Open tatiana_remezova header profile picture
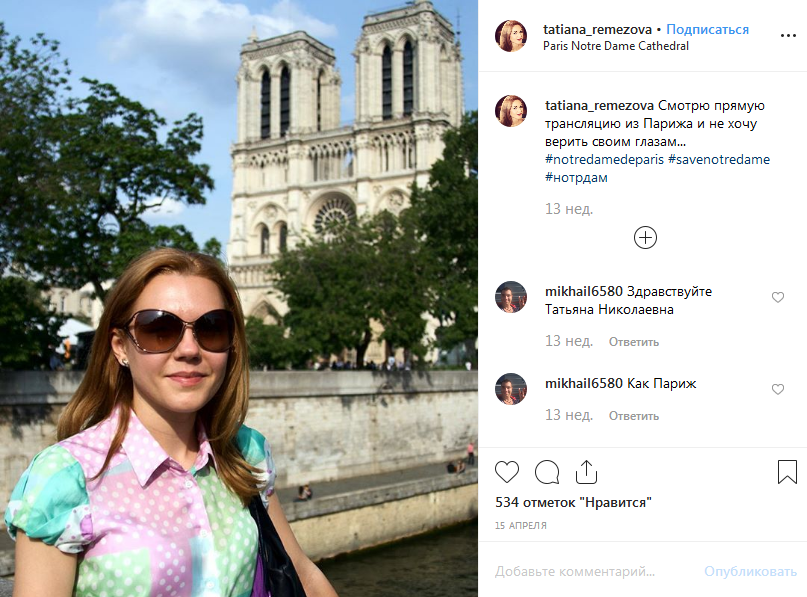This screenshot has width=807, height=597. [x=511, y=36]
